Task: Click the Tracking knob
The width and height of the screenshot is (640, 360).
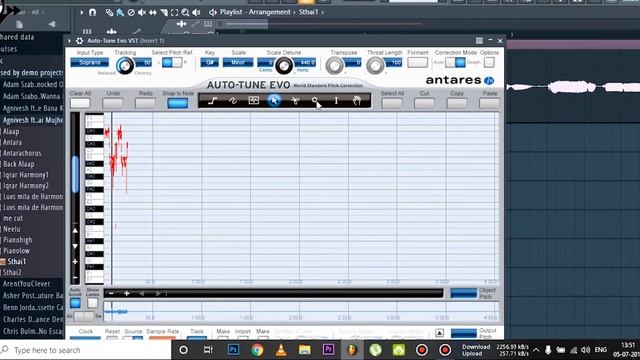Action: click(125, 65)
